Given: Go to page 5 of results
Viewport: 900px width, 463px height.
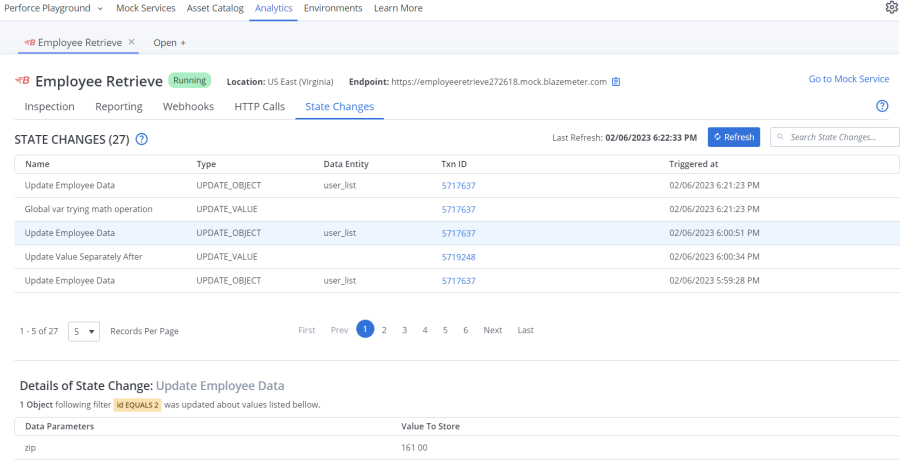Looking at the screenshot, I should (445, 330).
